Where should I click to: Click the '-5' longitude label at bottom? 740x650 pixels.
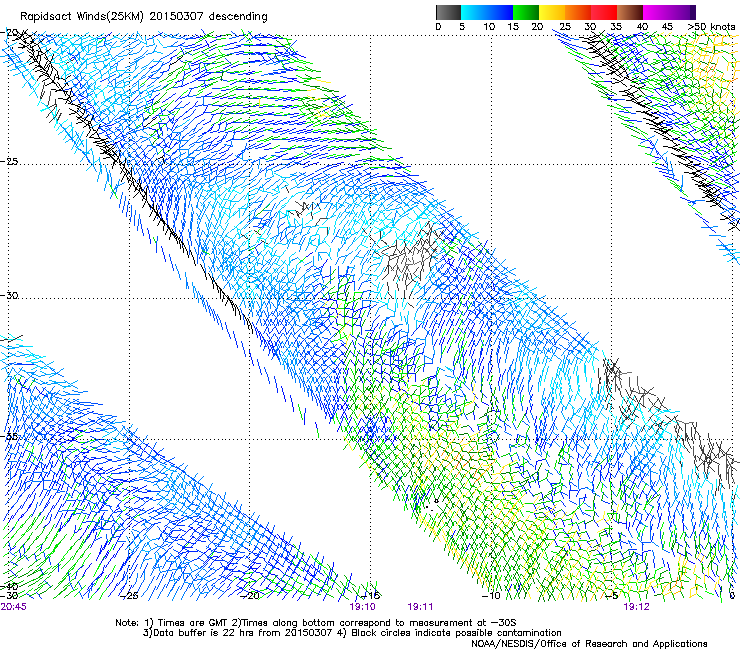[612, 596]
